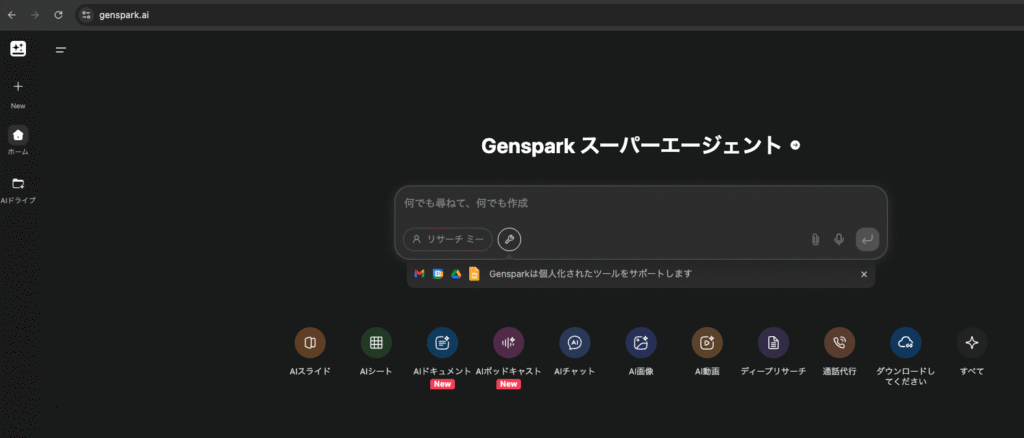Toggle the sidebar collapse menu icon
This screenshot has width=1024, height=438.
61,50
